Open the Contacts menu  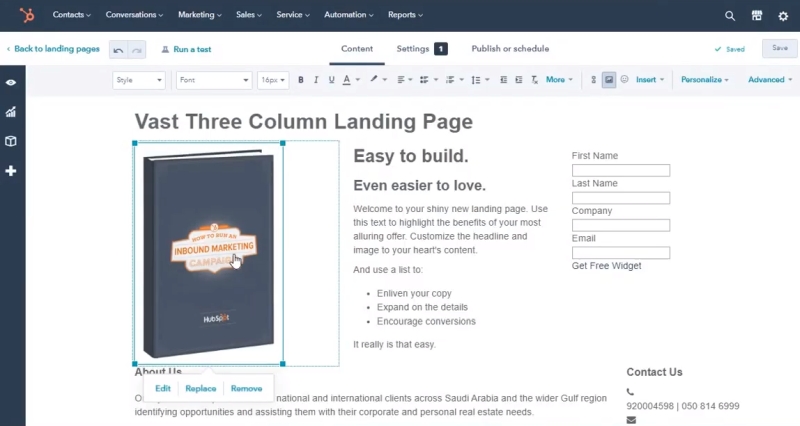pyautogui.click(x=71, y=15)
